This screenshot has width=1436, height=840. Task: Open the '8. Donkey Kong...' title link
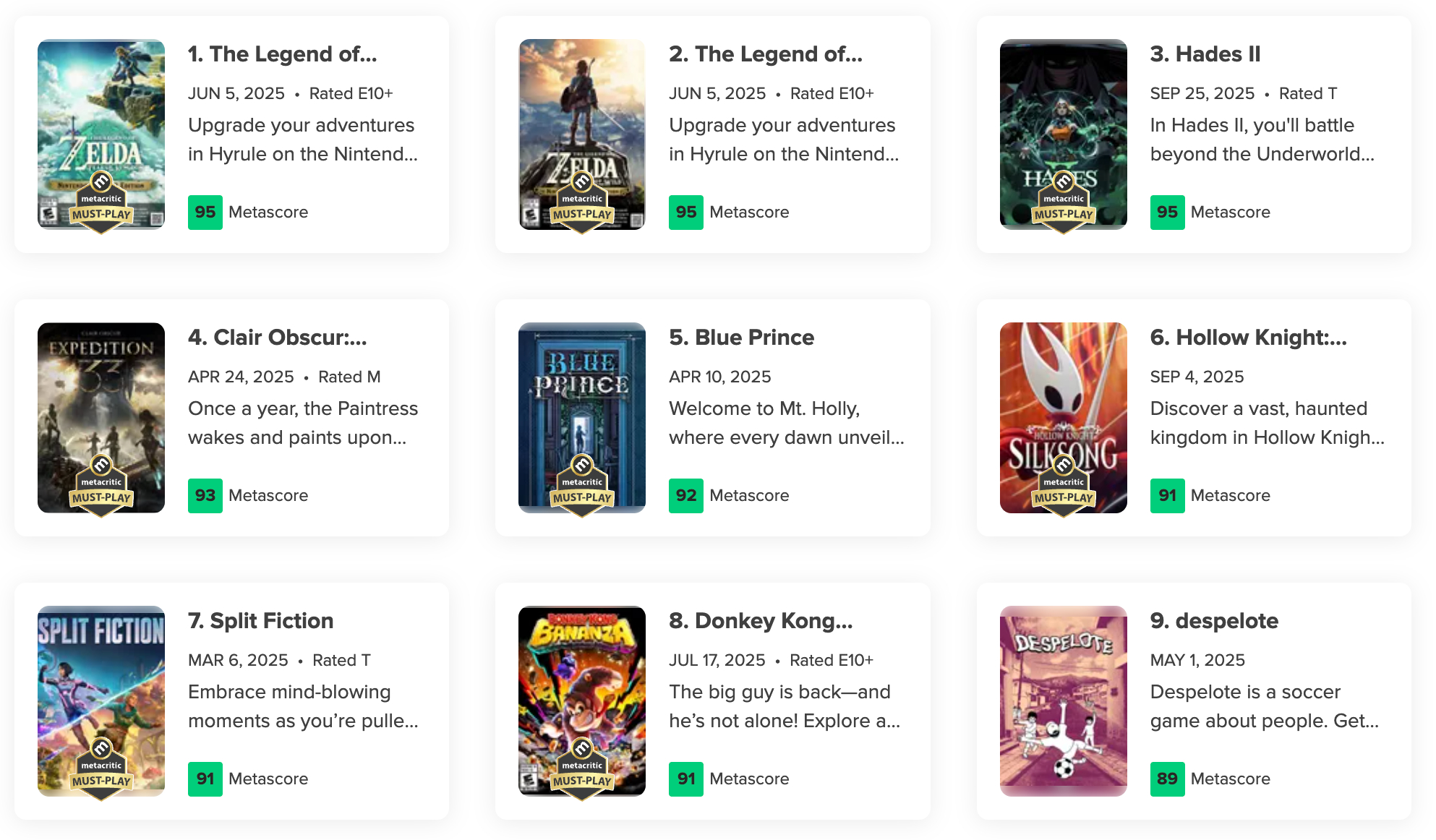[761, 621]
